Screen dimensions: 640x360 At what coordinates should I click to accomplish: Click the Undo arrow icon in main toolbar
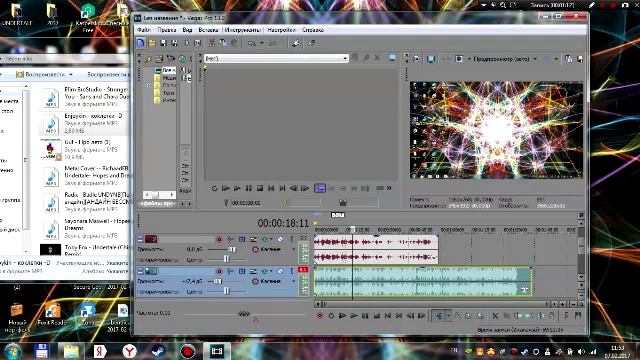click(x=251, y=43)
